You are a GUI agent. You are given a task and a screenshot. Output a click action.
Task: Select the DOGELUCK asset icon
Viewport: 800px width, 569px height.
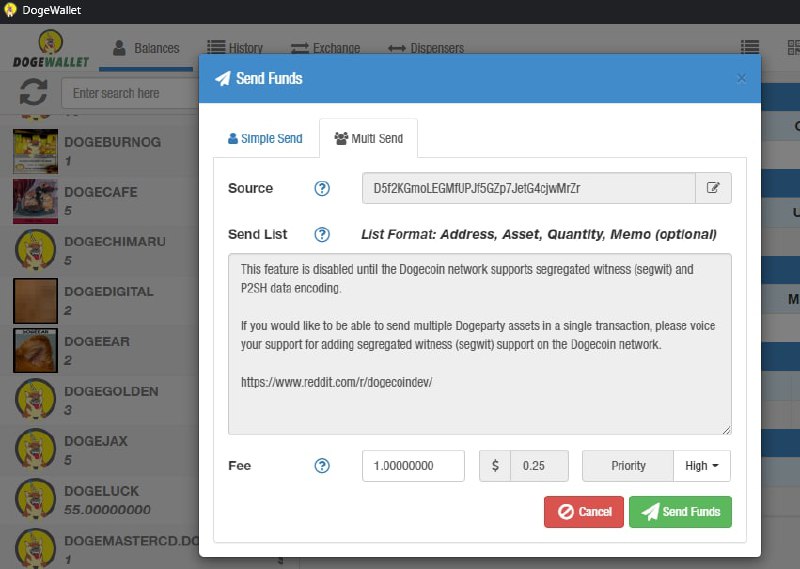pos(35,499)
